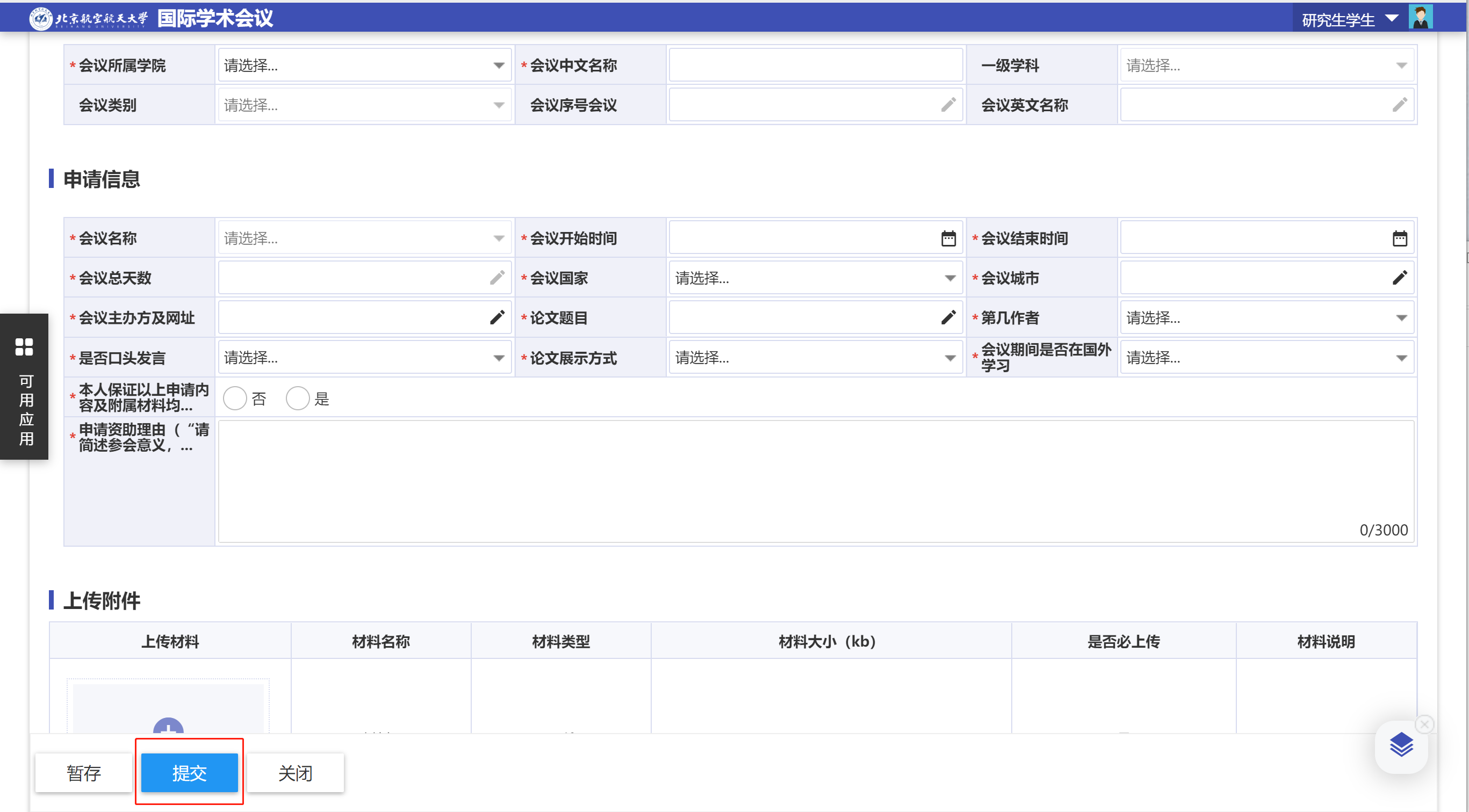
Task: Click the 暂存 button
Action: [x=83, y=773]
